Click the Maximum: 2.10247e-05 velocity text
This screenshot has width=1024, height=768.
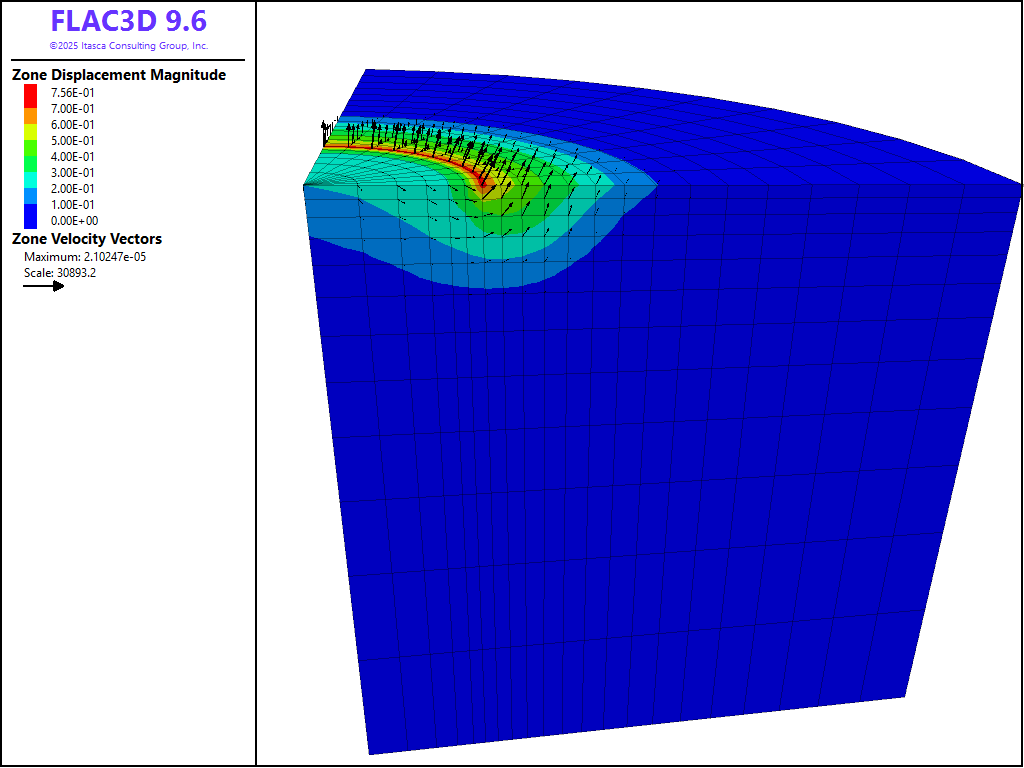[85, 257]
